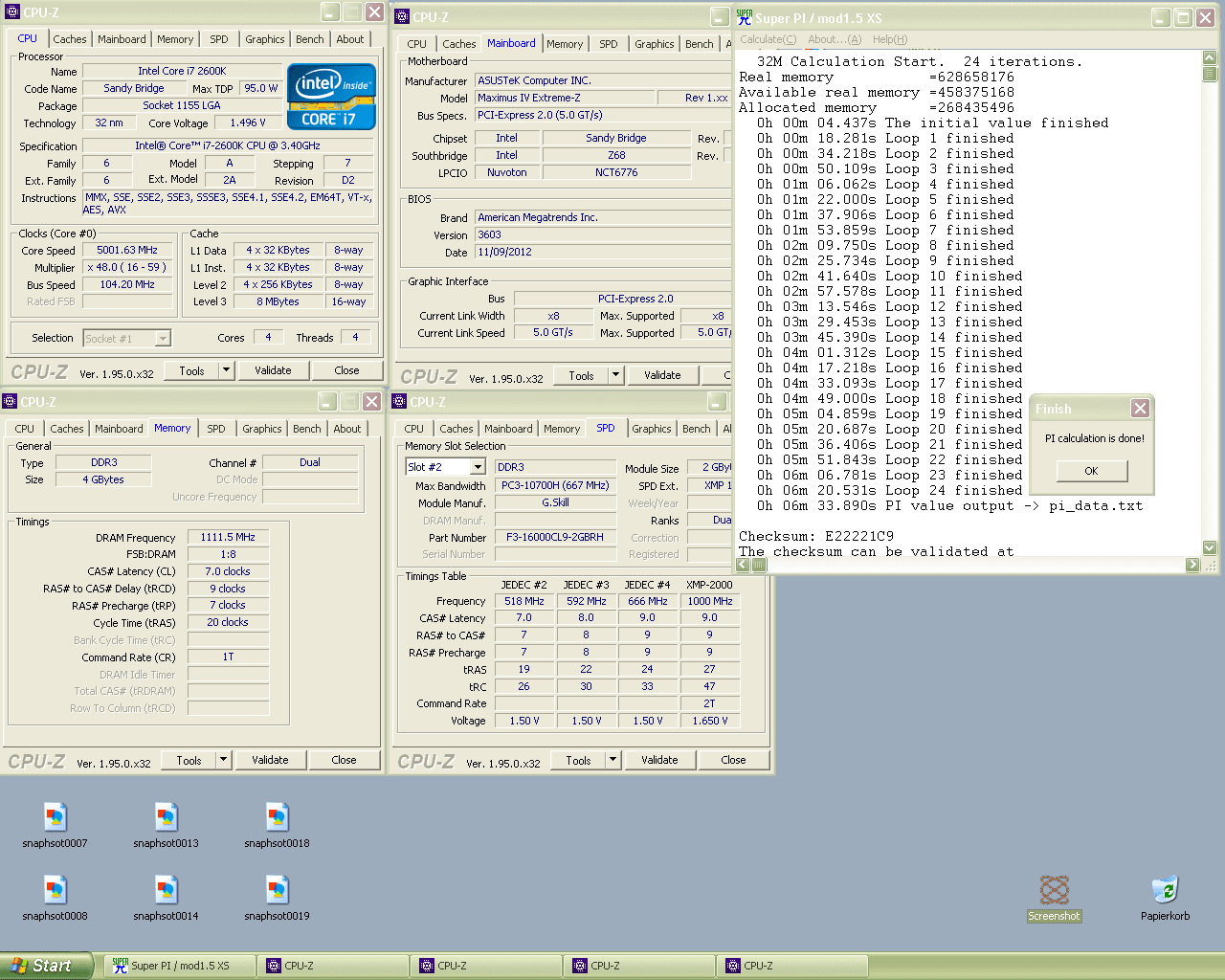Open the snaphsot0019 desktop icon
Viewport: 1225px width, 980px height.
point(278,891)
